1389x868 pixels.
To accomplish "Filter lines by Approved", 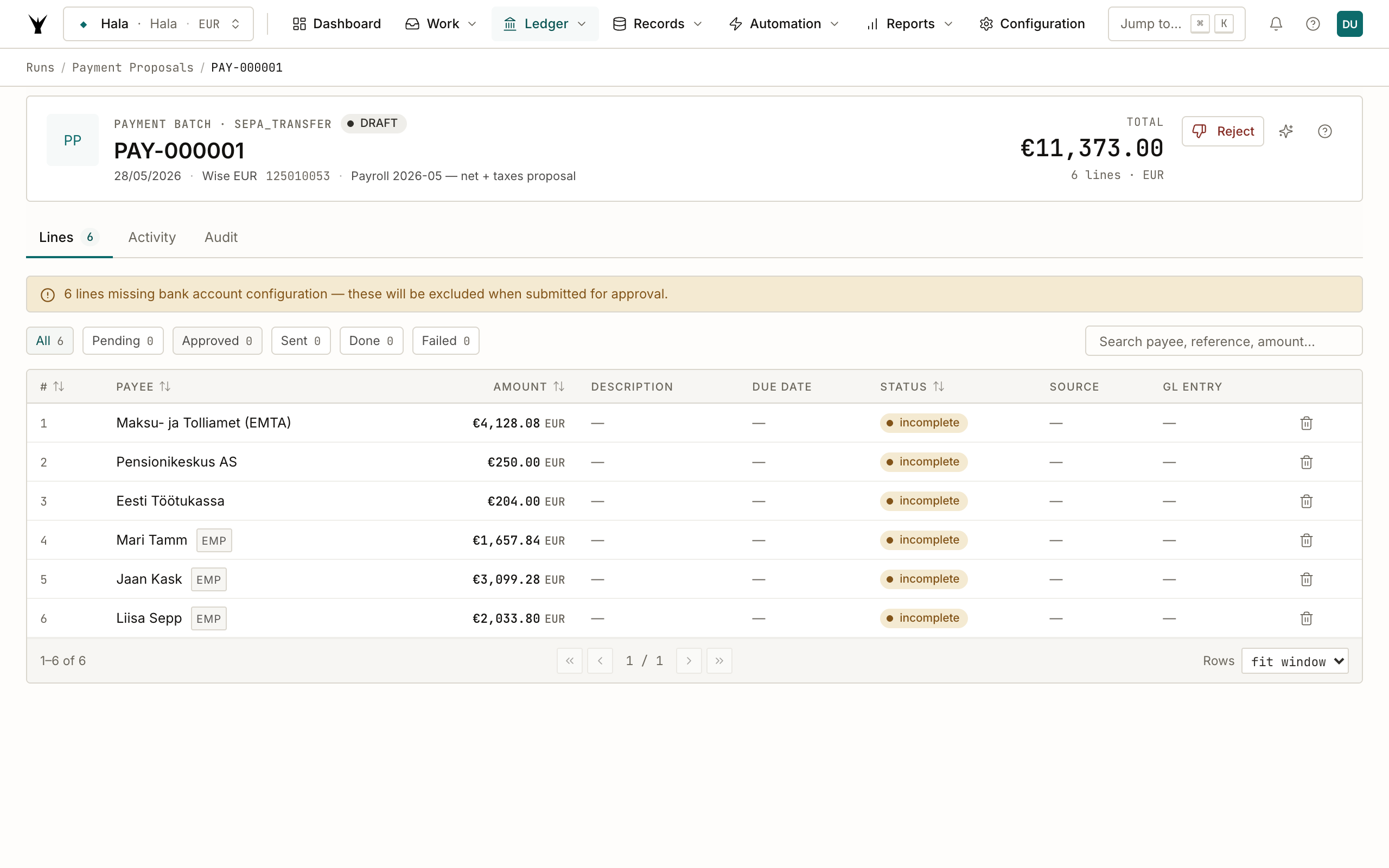I will click(217, 341).
